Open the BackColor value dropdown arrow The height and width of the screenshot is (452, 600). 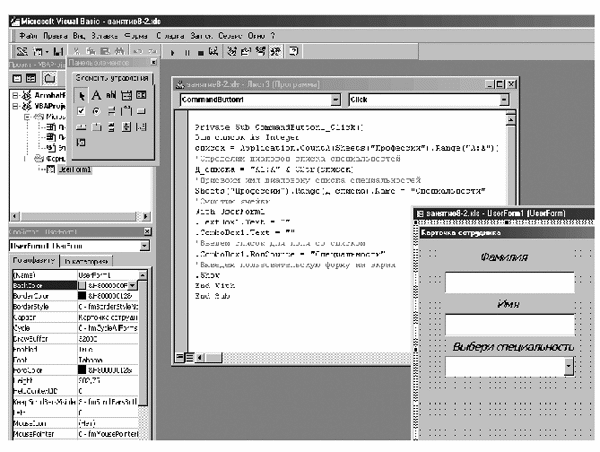132,286
